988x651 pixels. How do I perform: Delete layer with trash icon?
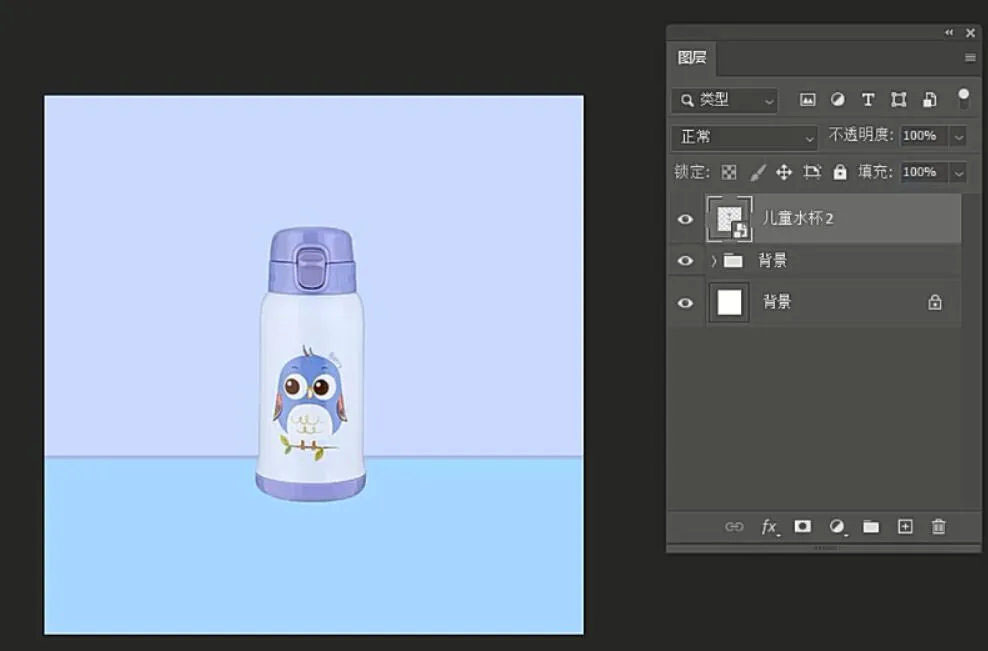coord(938,526)
